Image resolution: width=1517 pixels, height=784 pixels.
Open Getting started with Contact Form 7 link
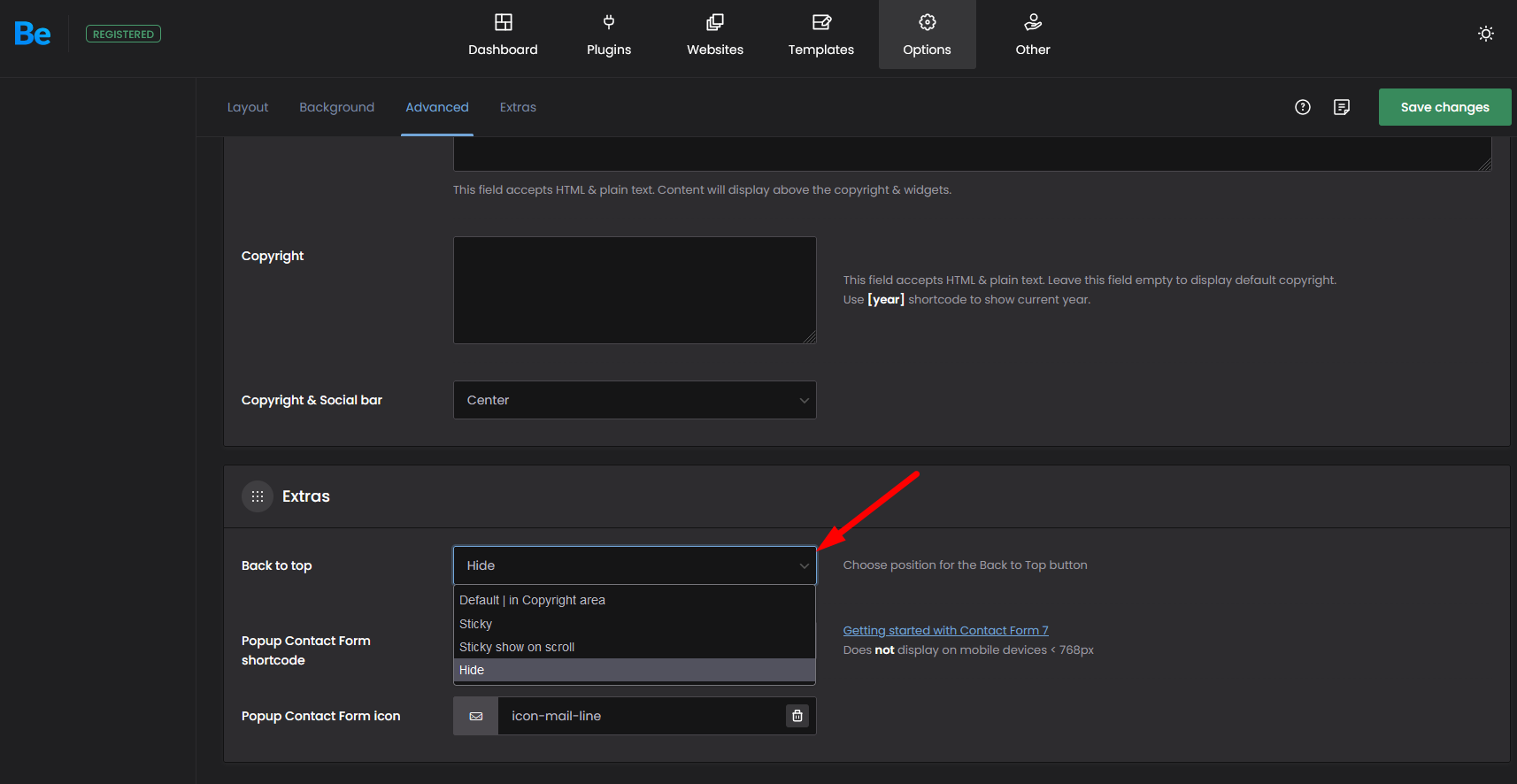[945, 630]
